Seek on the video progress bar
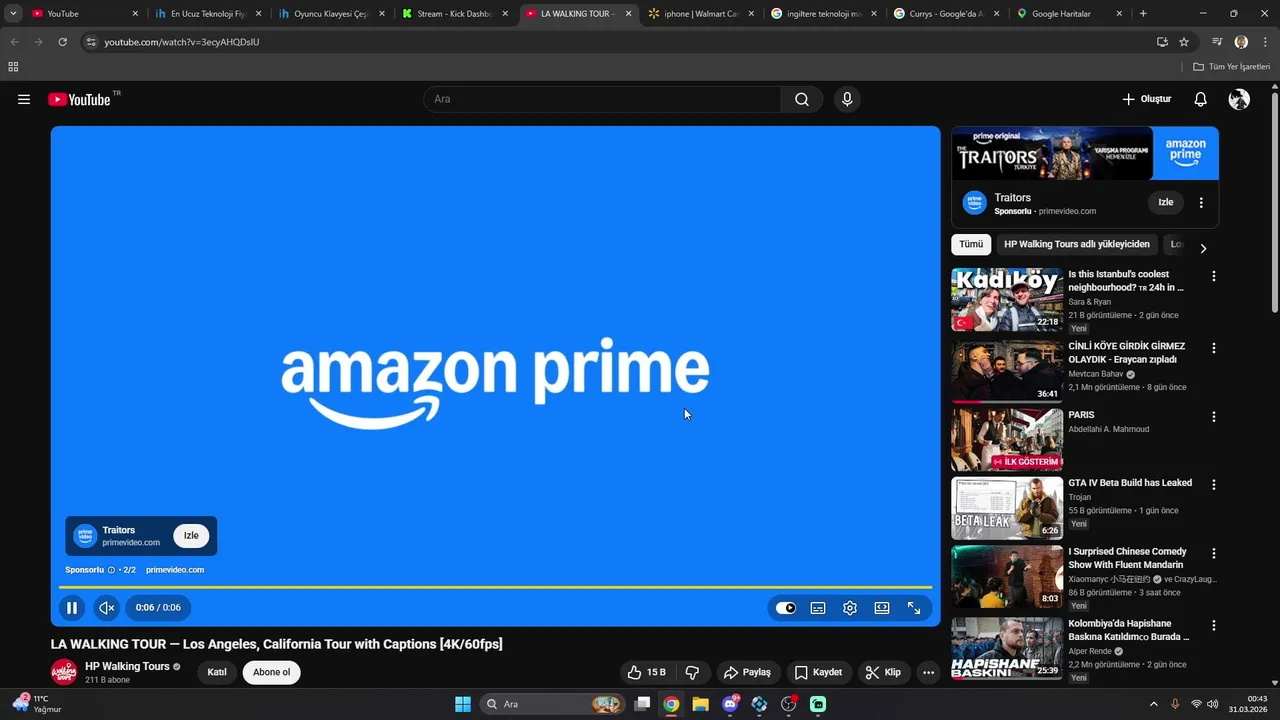 [495, 587]
